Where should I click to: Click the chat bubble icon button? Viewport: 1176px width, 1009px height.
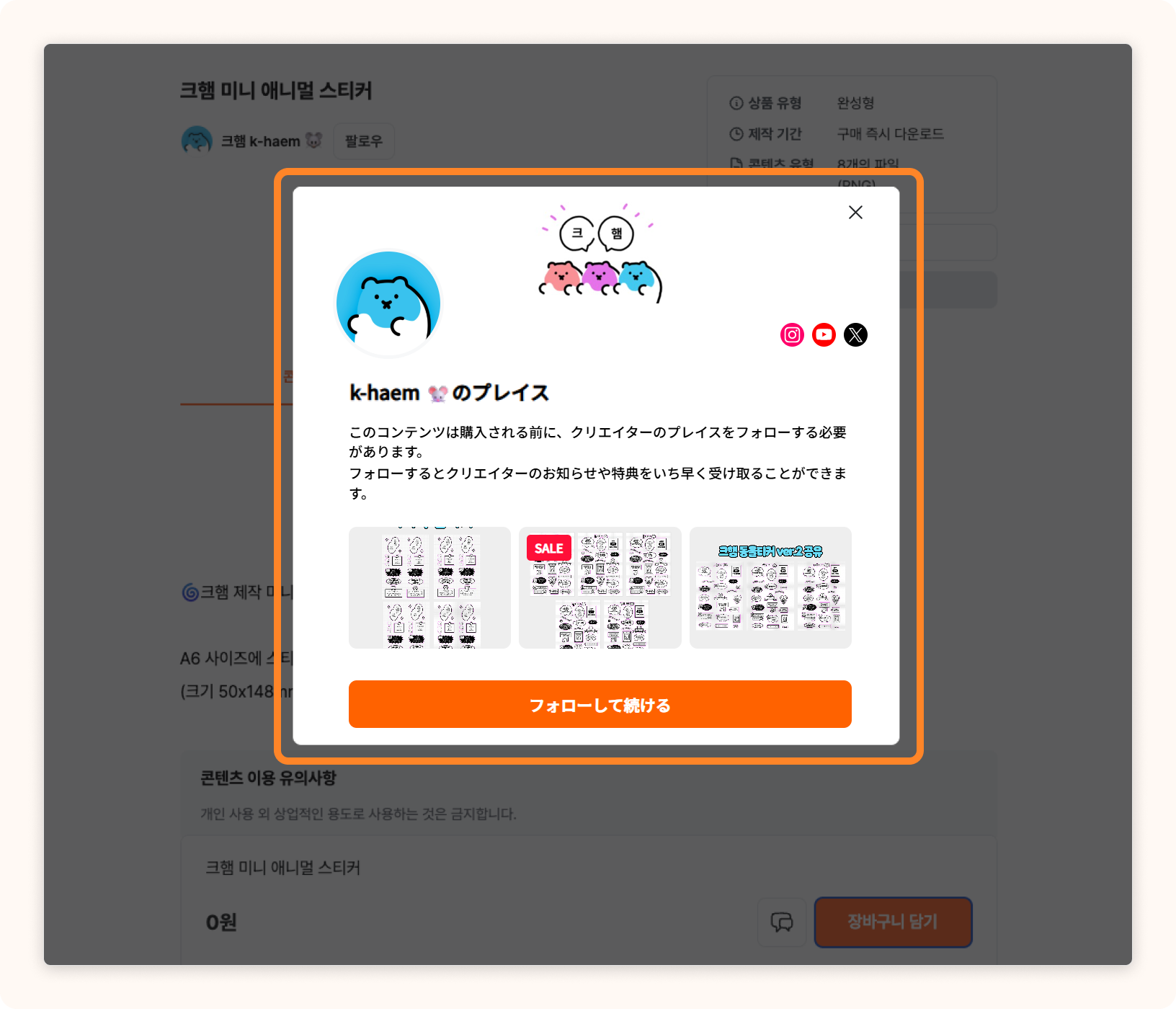[782, 922]
